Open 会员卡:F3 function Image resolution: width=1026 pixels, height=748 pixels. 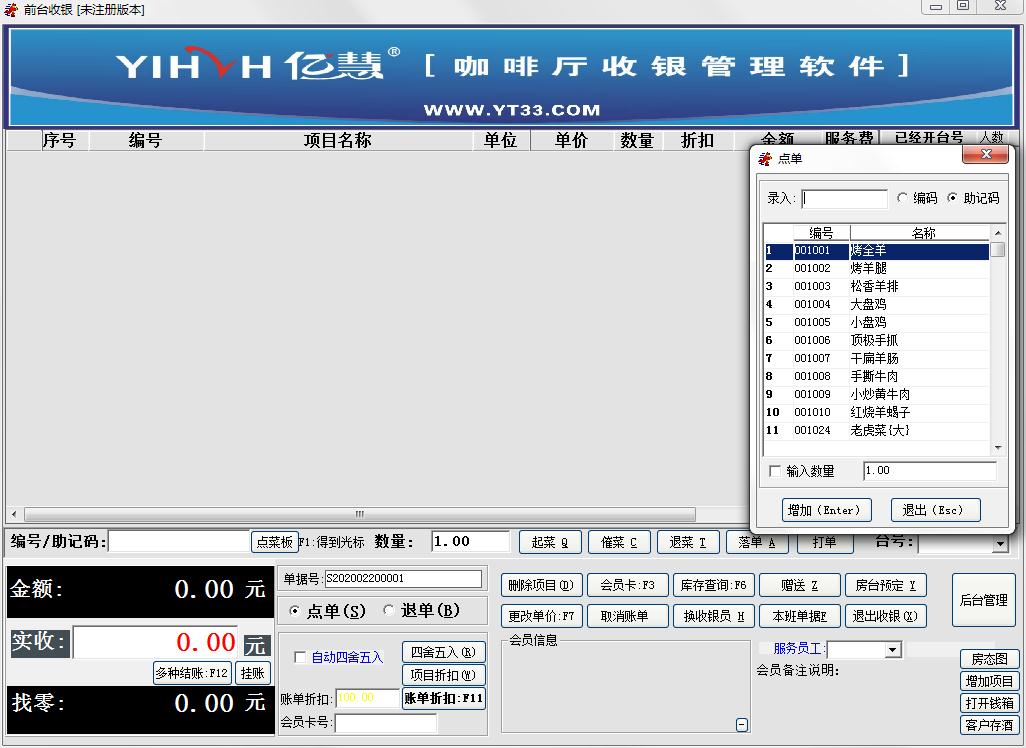tap(628, 585)
